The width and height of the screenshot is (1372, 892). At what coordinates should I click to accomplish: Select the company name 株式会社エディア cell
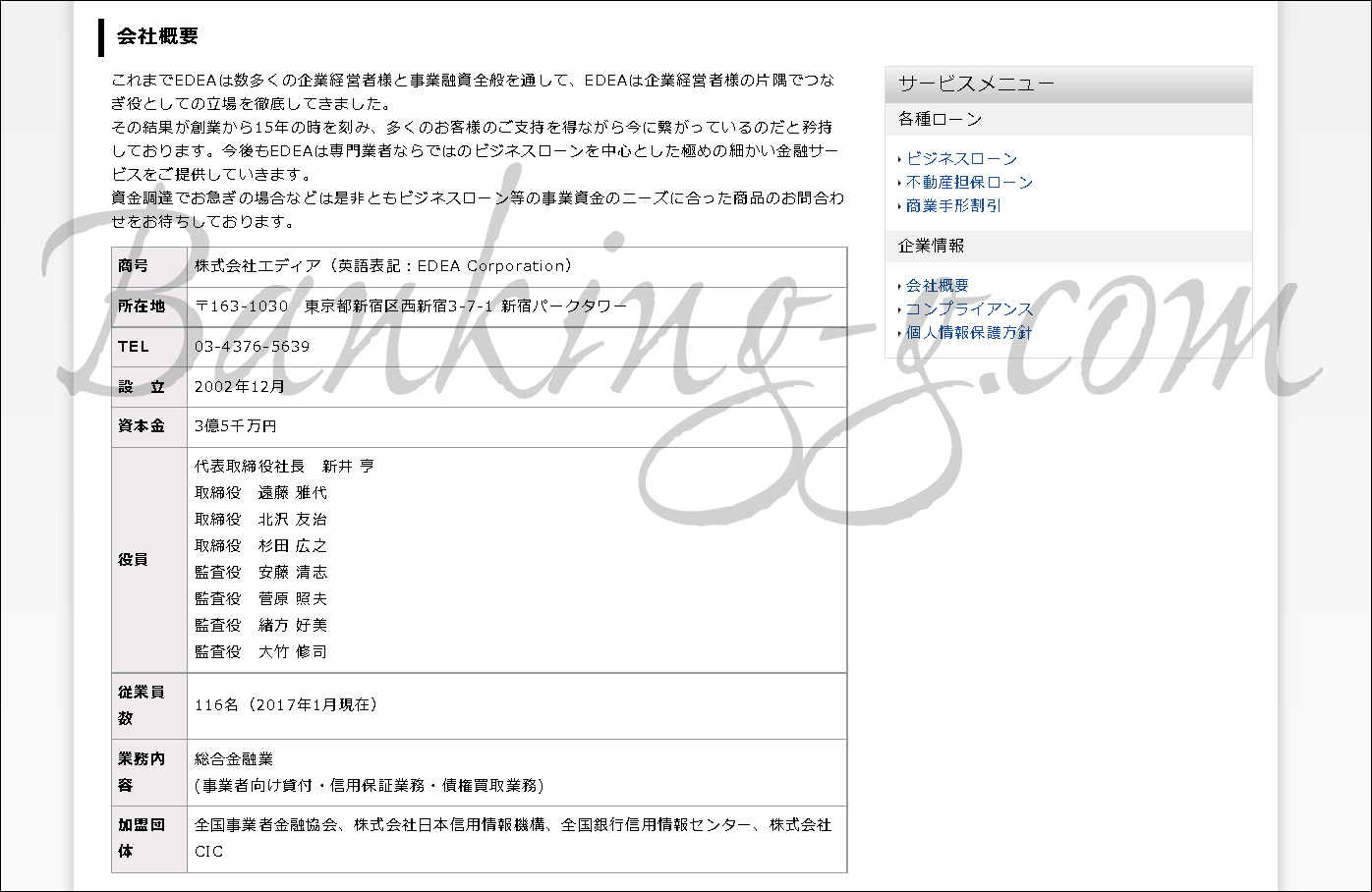click(517, 266)
